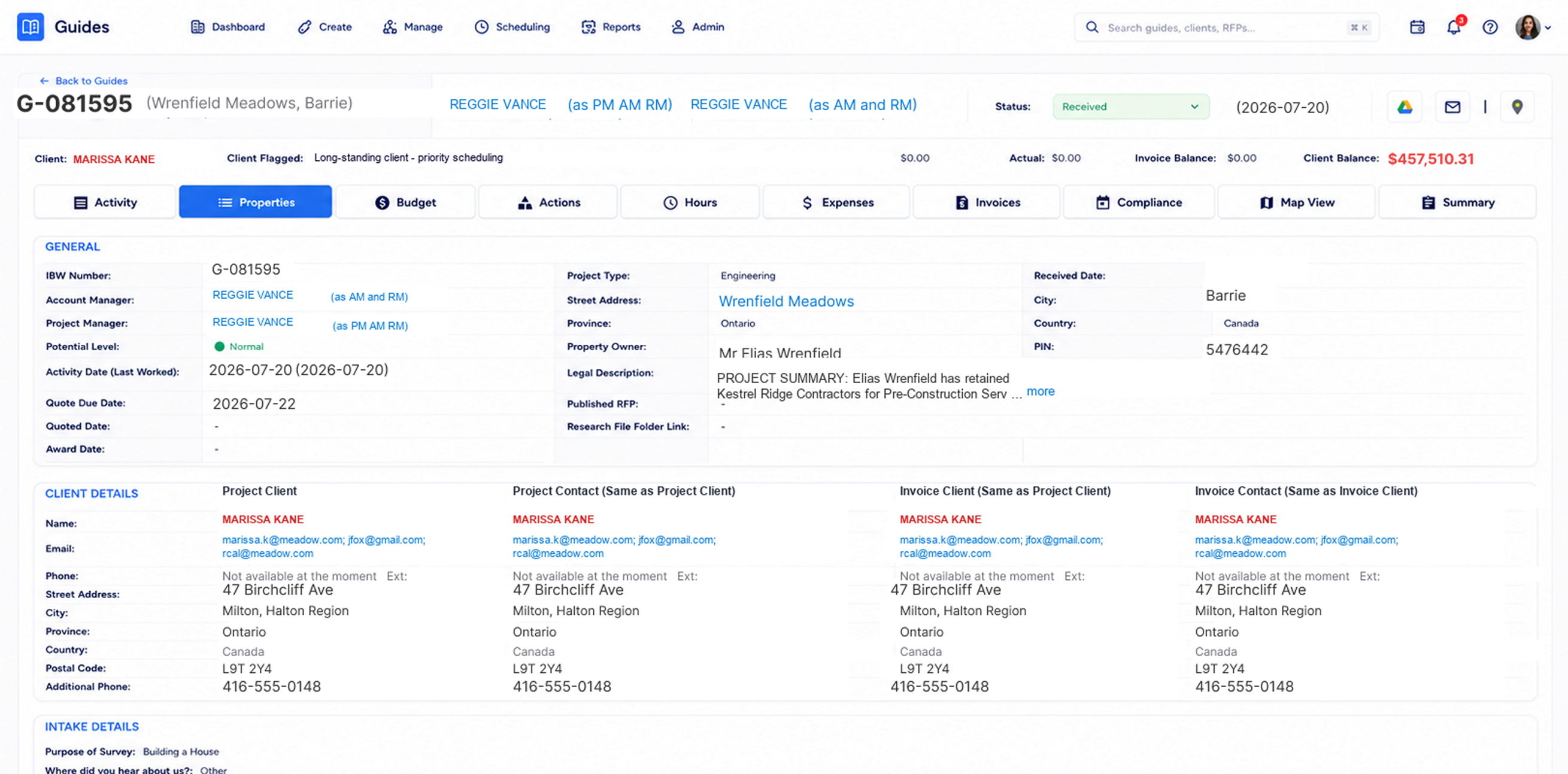The image size is (1568, 774).
Task: Open the user avatar menu
Action: (x=1533, y=28)
